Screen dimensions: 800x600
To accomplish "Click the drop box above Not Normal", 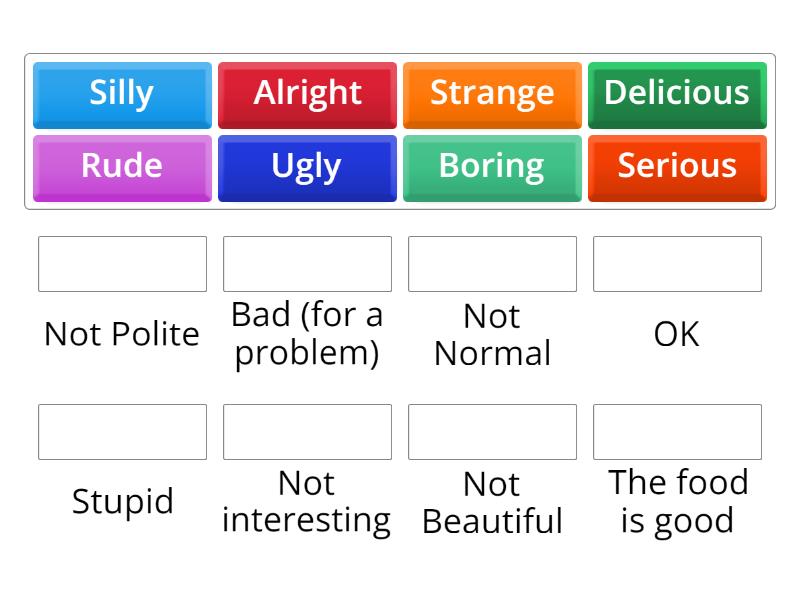I will [492, 264].
